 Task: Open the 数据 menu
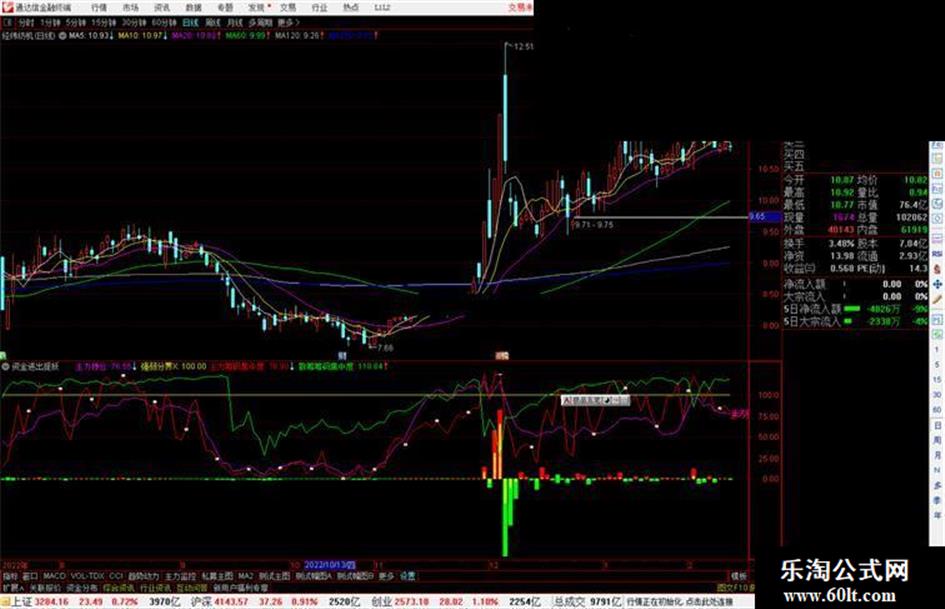pyautogui.click(x=193, y=8)
